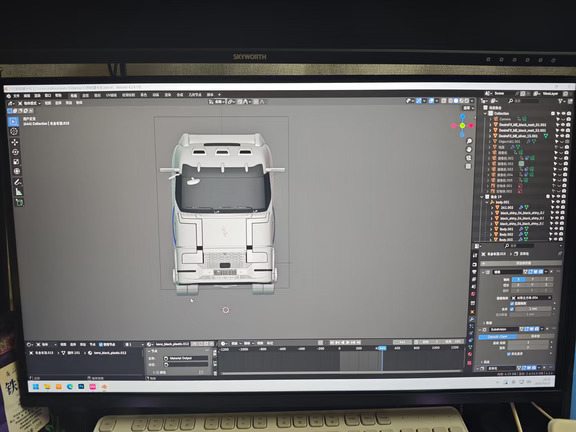Toggle X-ray in viewport header
The width and height of the screenshot is (576, 432).
pos(443,101)
